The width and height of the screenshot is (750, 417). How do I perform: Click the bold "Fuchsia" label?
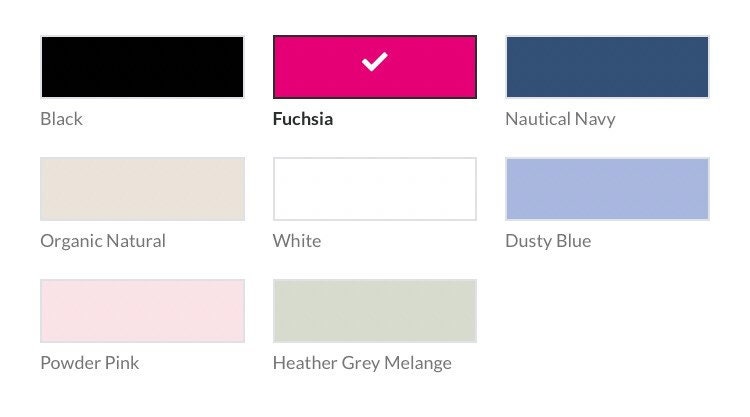coord(303,119)
